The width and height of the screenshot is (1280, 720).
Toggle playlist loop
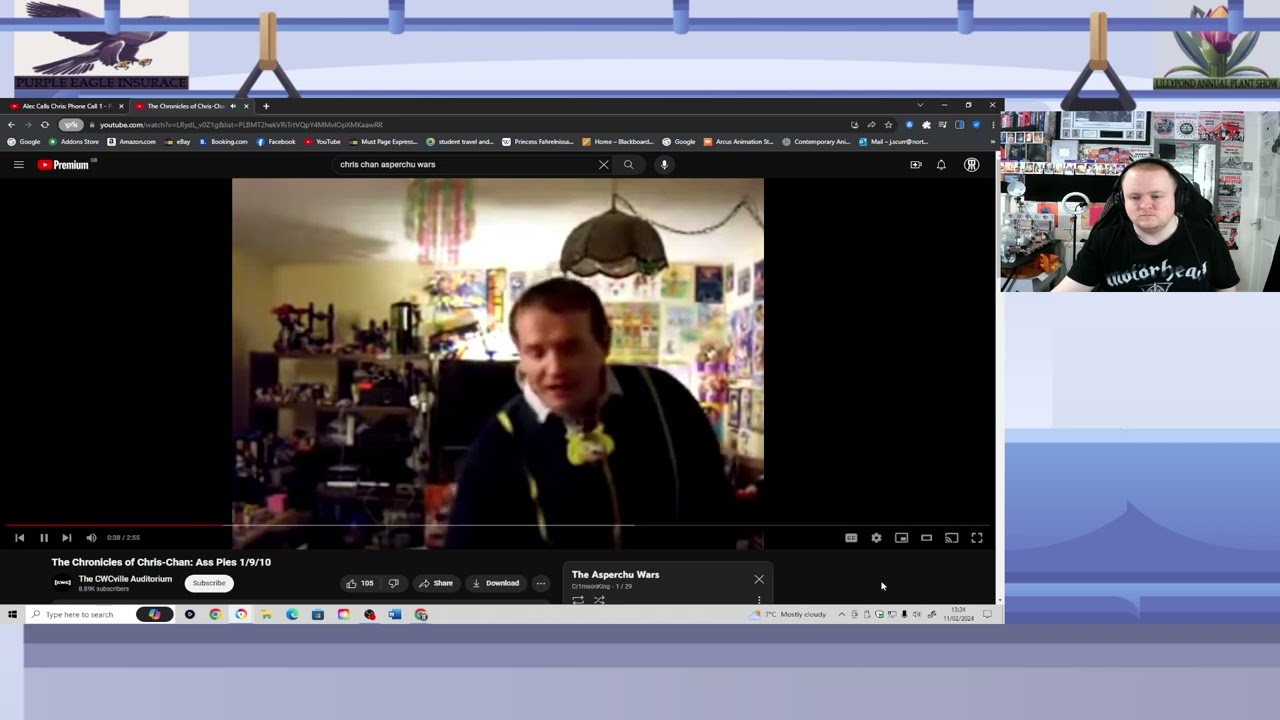(x=578, y=600)
